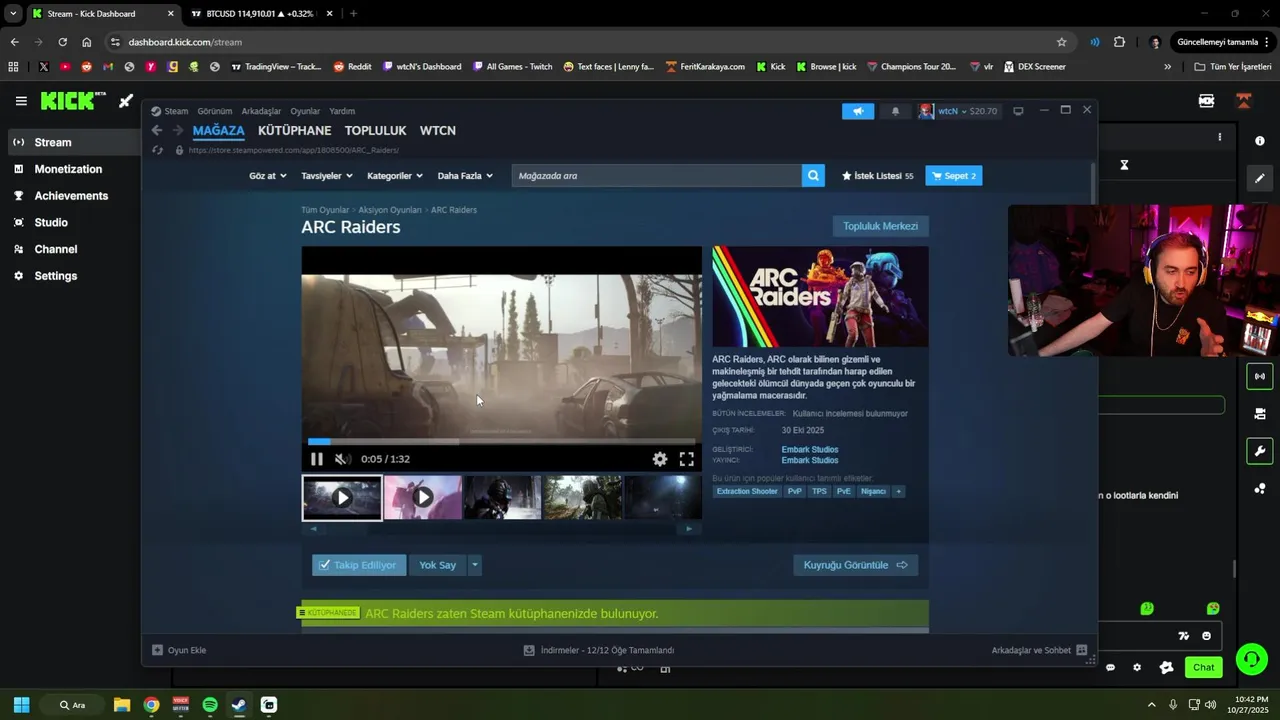
Task: Open the Embark Studios developer link
Action: (x=810, y=449)
